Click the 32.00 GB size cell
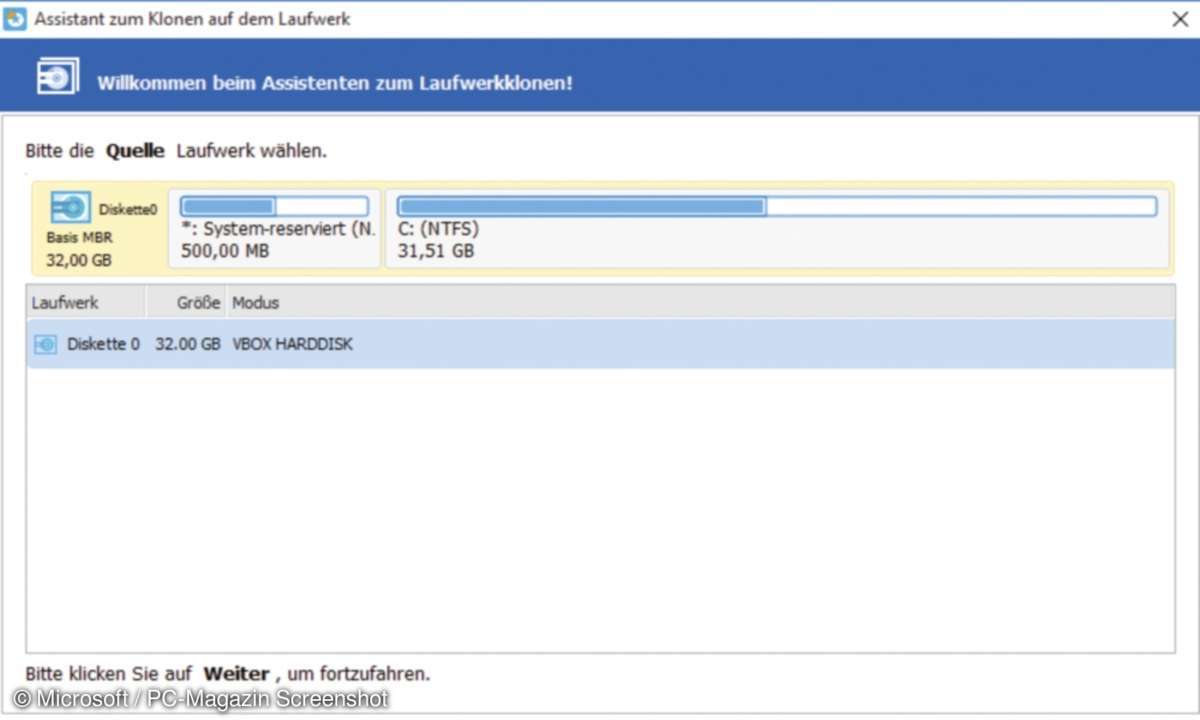Screen dimensions: 1200x720 coord(188,344)
